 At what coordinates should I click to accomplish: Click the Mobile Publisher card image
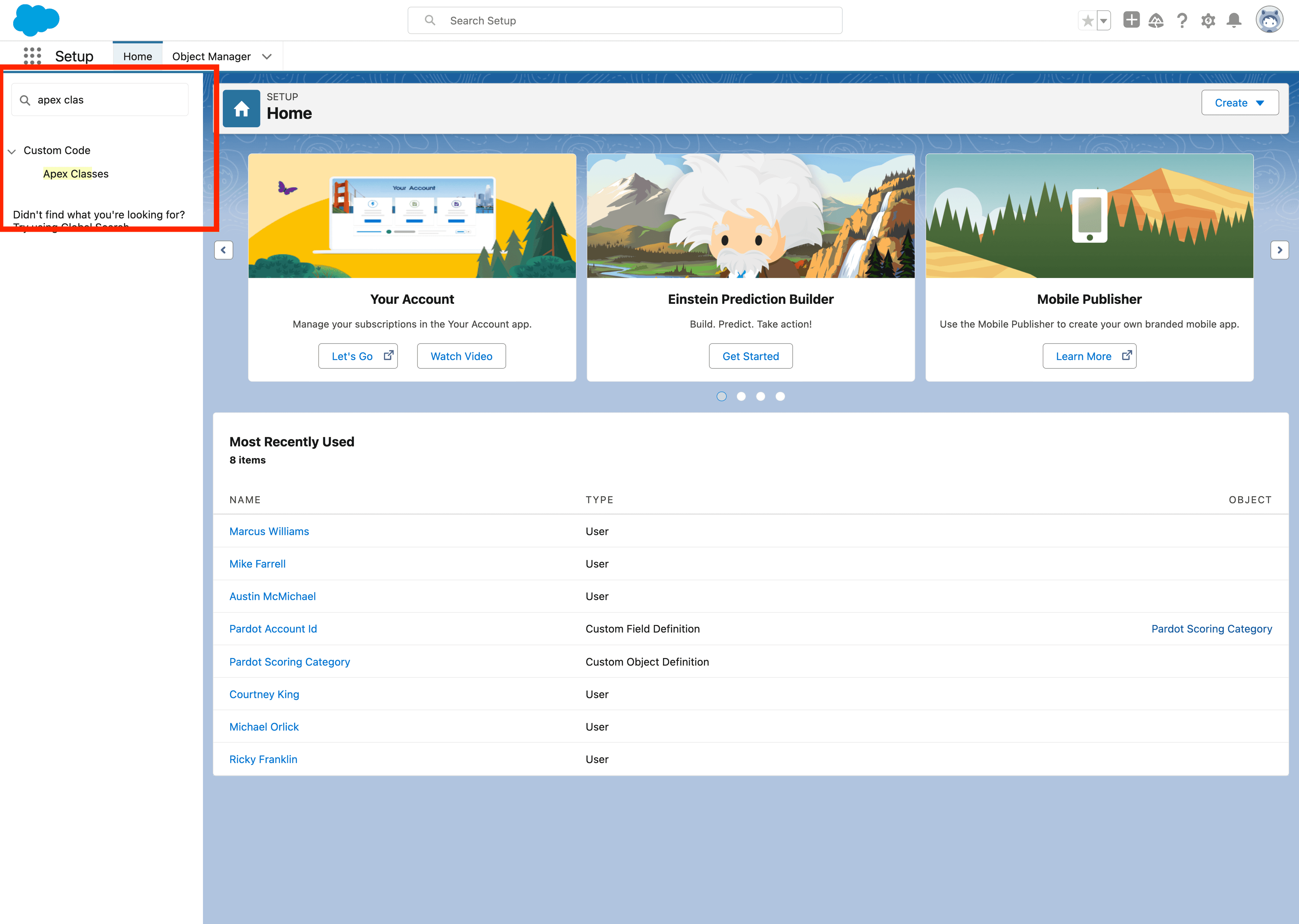tap(1090, 216)
